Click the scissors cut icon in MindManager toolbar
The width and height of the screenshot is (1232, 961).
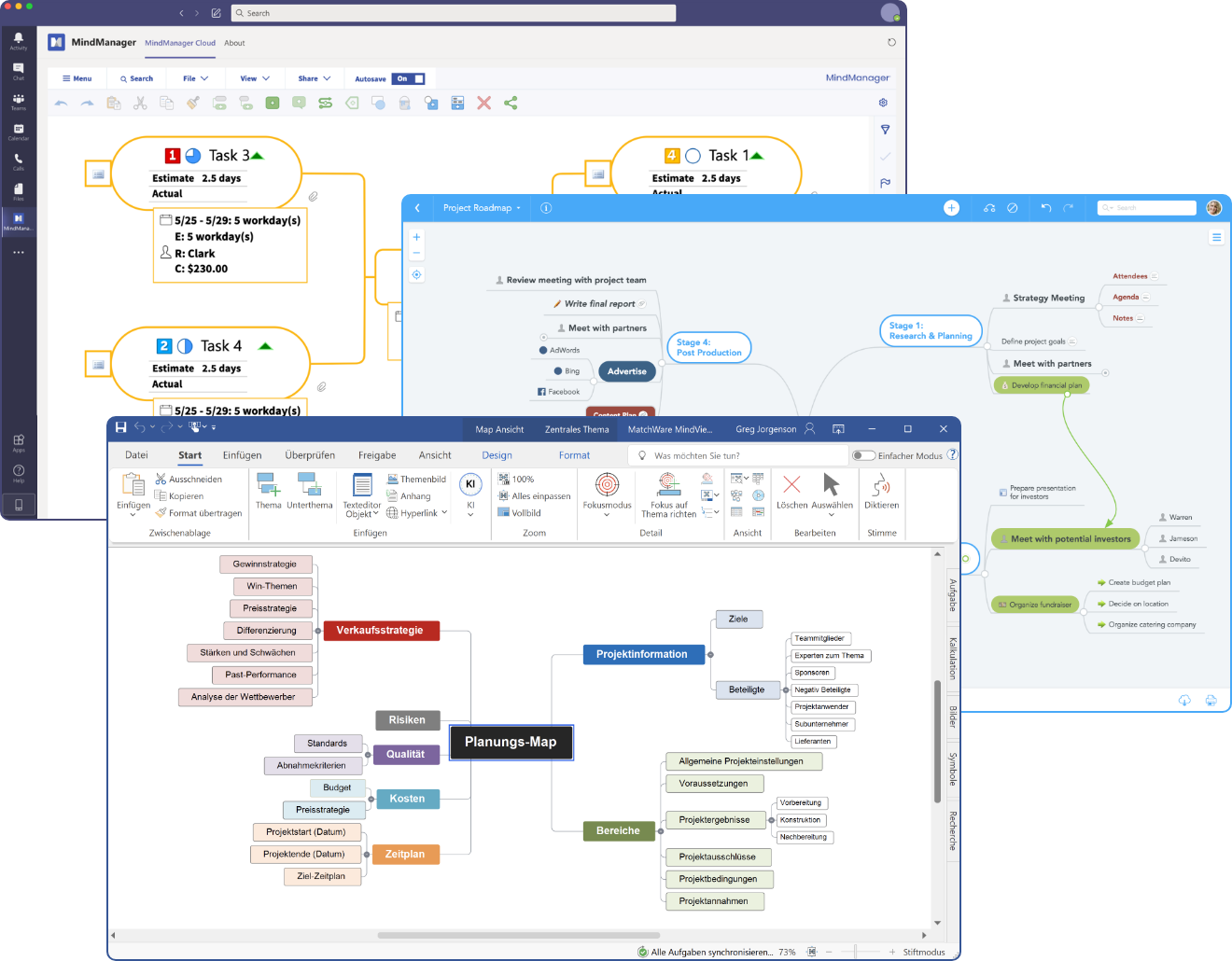point(140,104)
